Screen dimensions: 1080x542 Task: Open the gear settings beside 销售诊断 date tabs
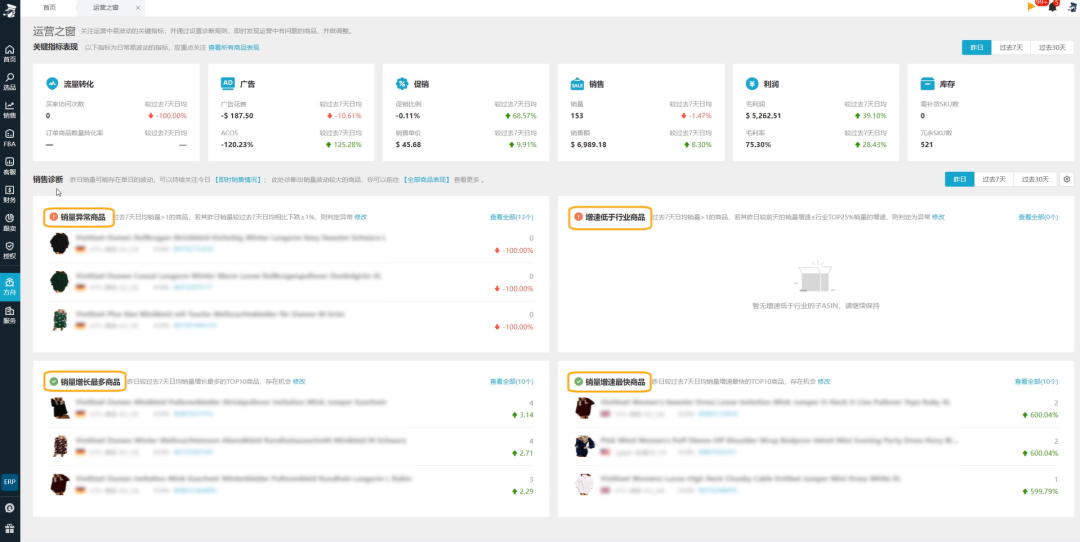1067,179
